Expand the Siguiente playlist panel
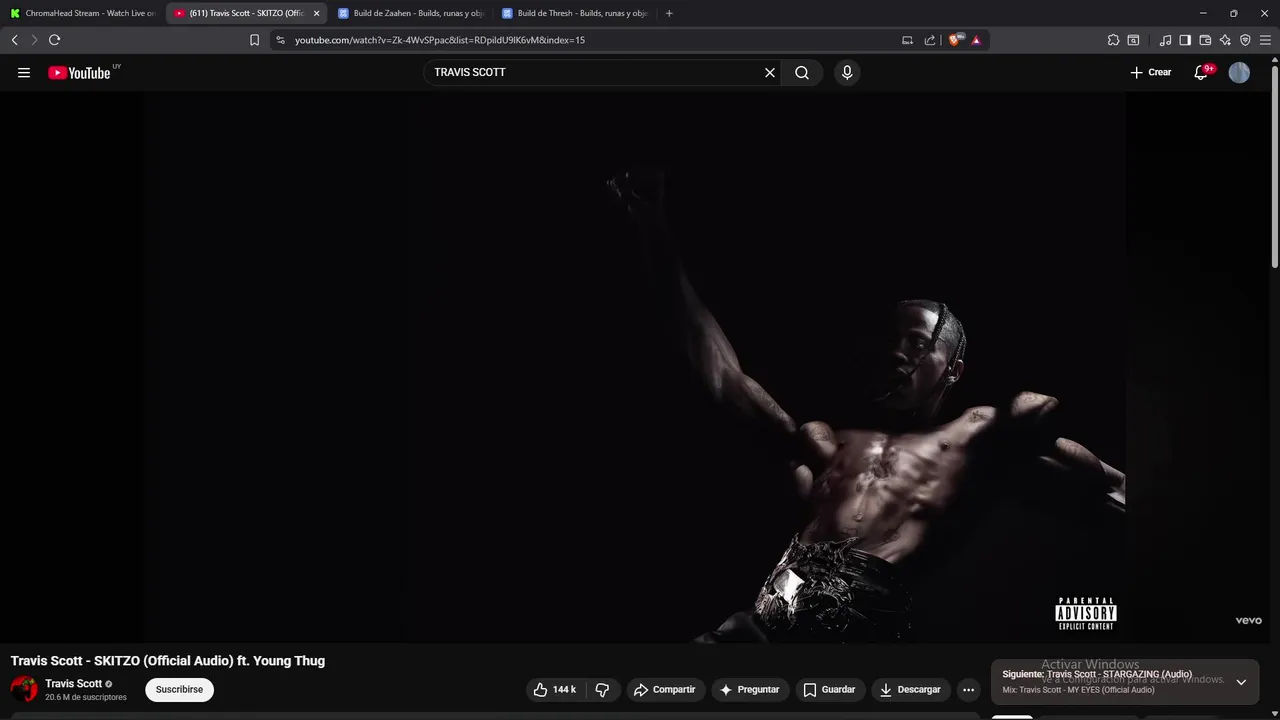The height and width of the screenshot is (720, 1280). coord(1241,682)
